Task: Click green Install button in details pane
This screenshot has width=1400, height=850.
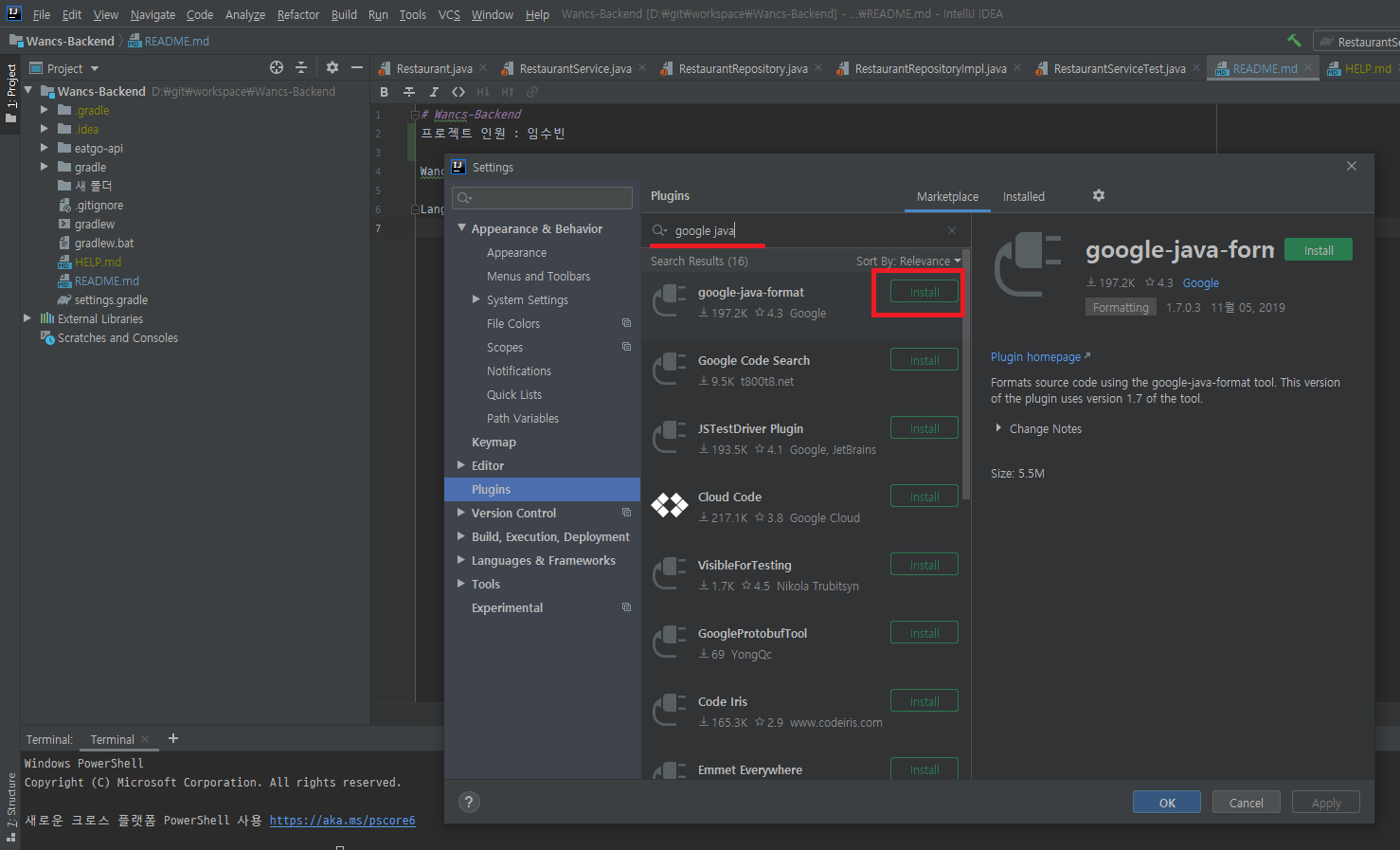Action: click(1319, 250)
